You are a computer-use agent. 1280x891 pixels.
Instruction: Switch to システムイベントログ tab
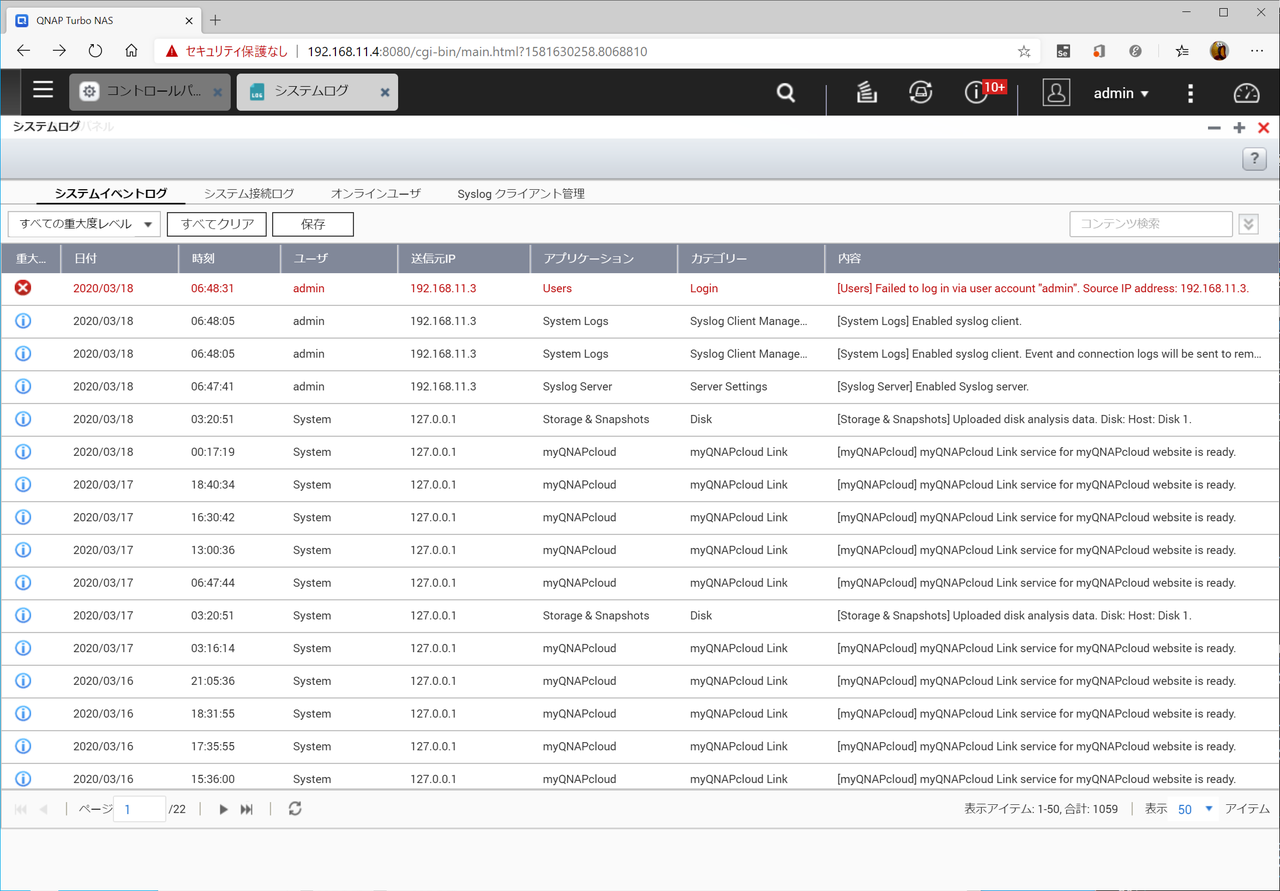pyautogui.click(x=111, y=193)
